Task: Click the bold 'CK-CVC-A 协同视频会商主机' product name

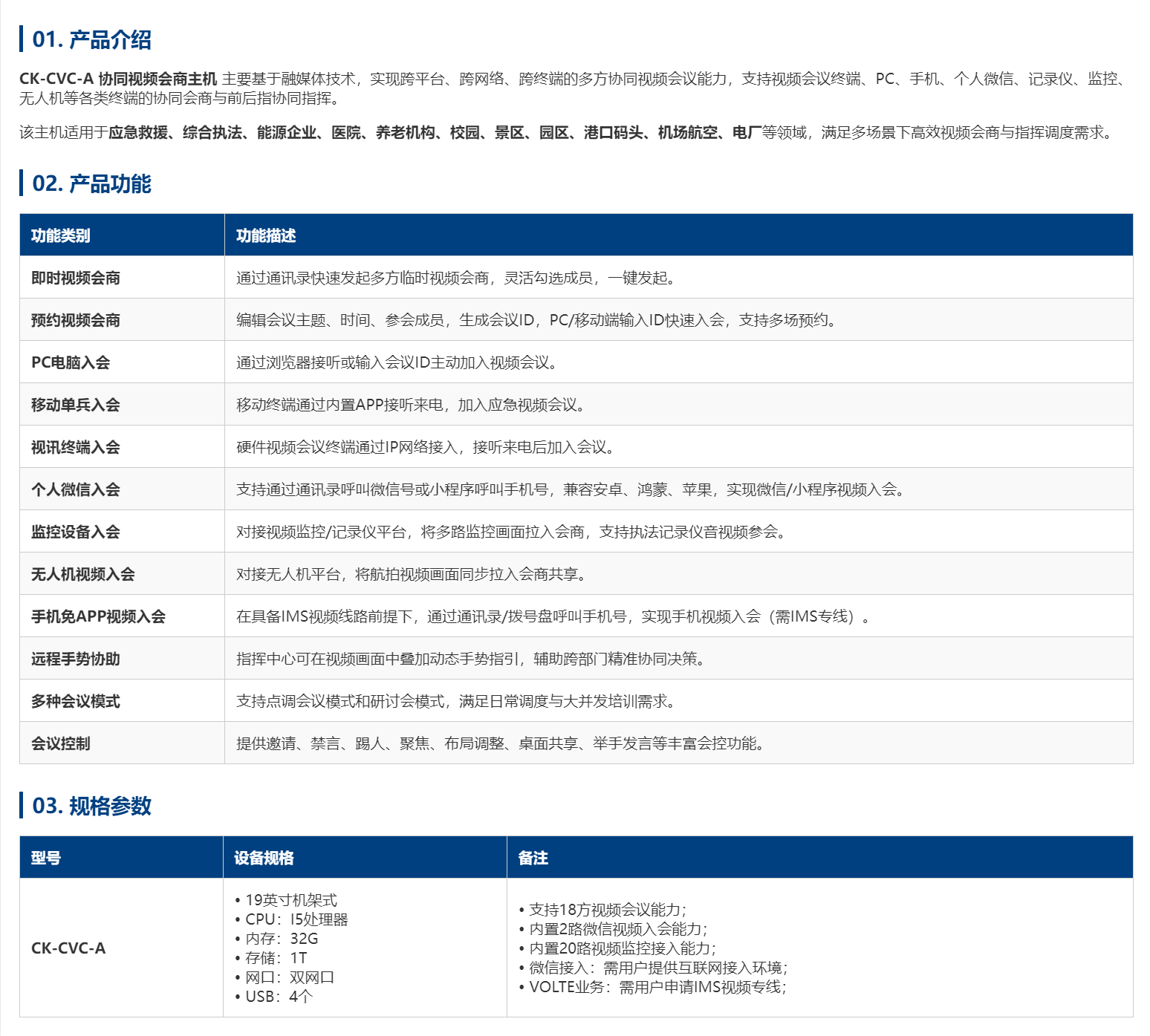Action: coord(118,79)
